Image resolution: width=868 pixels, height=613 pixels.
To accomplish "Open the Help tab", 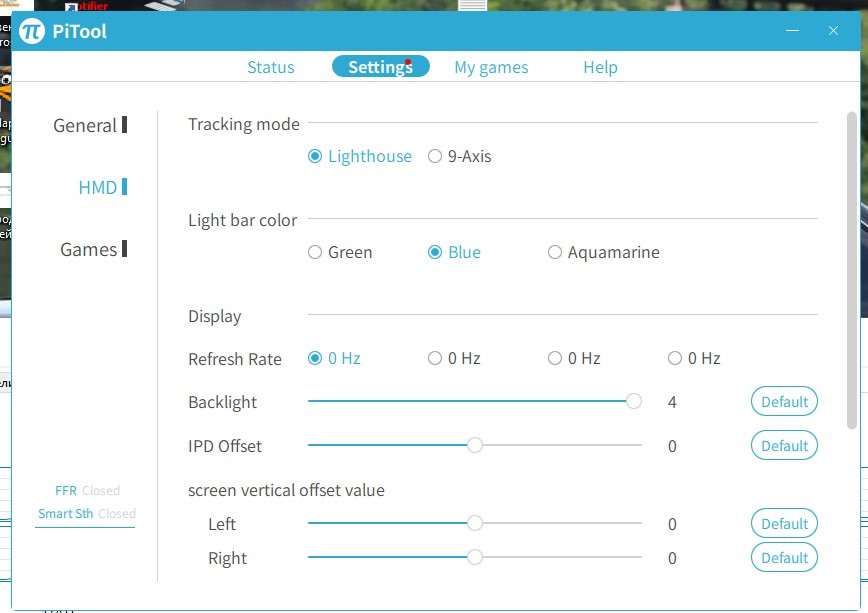I will click(600, 67).
